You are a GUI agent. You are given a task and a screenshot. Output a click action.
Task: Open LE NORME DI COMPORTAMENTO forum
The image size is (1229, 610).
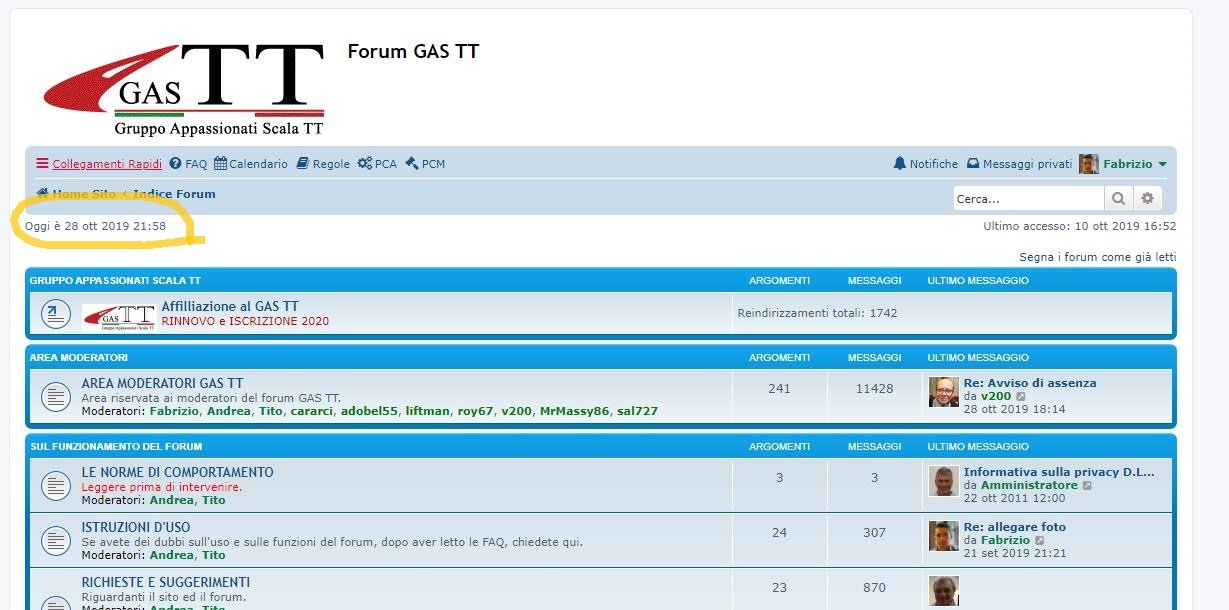click(177, 472)
